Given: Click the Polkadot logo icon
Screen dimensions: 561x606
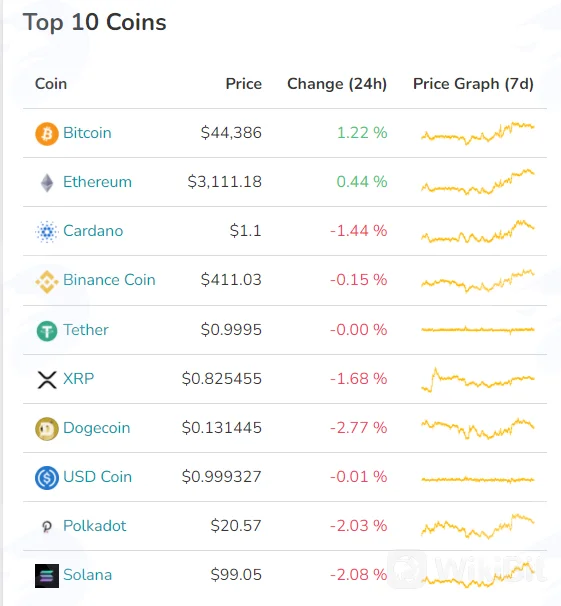Looking at the screenshot, I should click(47, 526).
